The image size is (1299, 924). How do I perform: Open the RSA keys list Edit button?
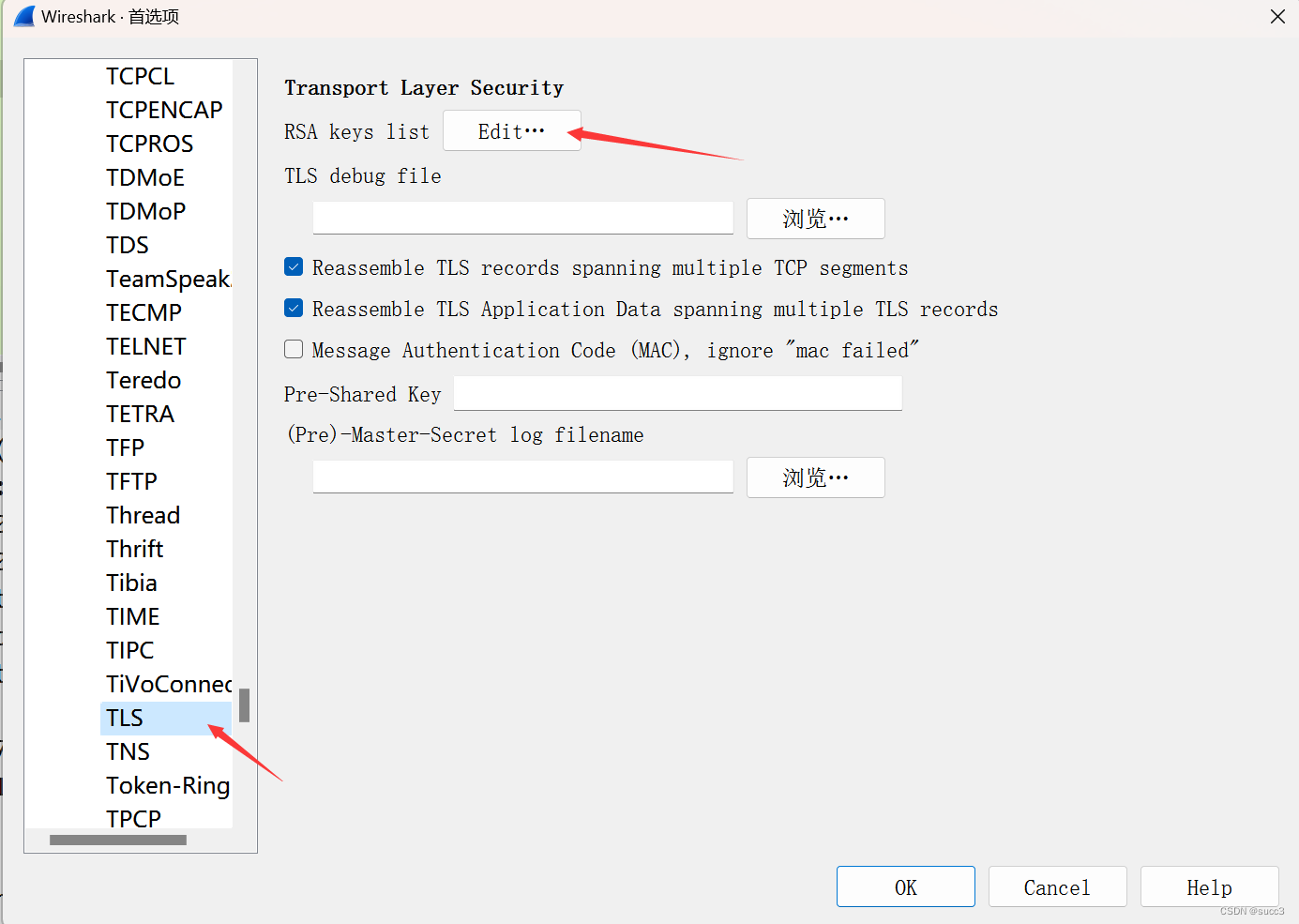tap(512, 131)
